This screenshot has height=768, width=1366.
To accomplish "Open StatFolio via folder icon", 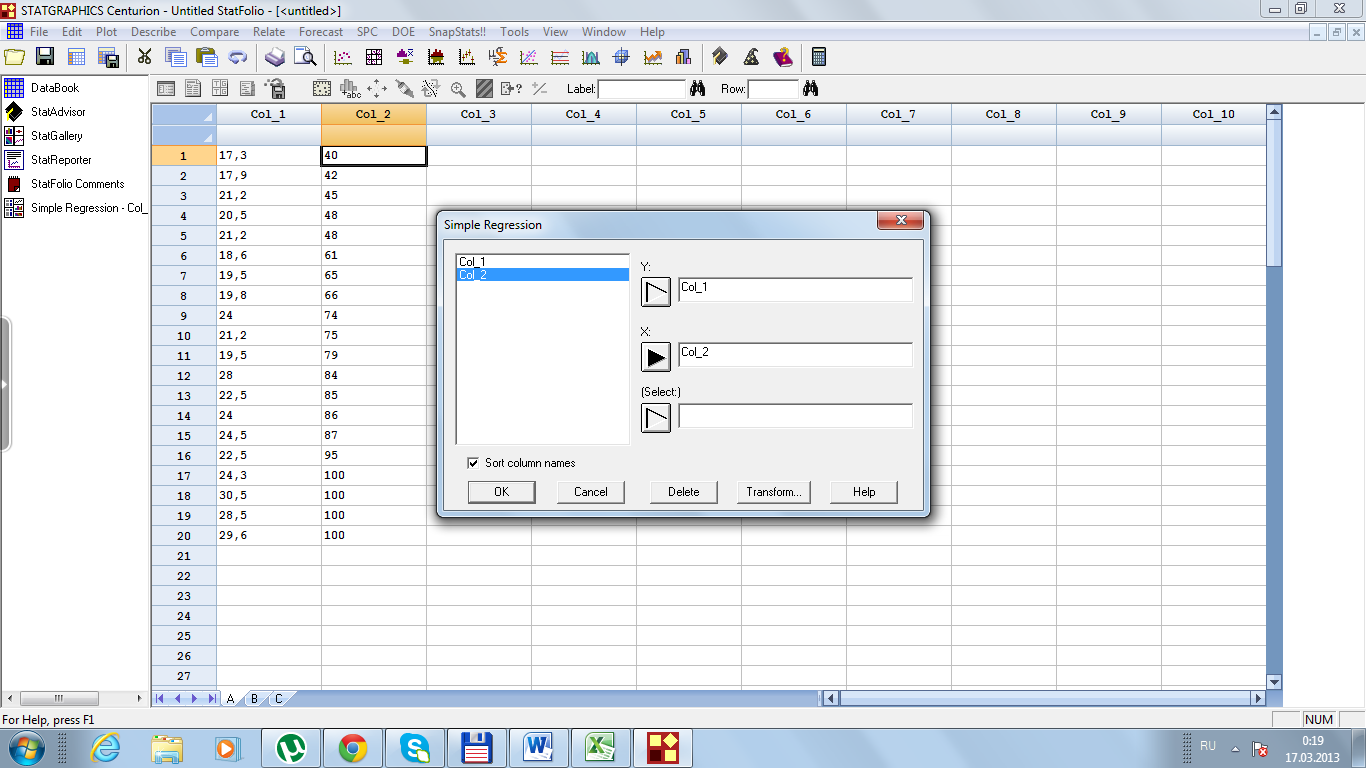I will click(x=15, y=57).
